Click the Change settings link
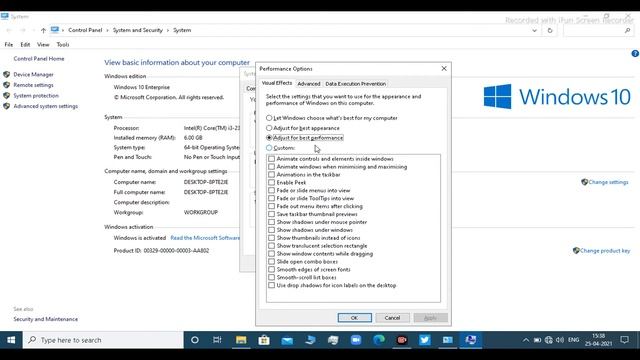Viewport: 640px width, 360px height. coord(608,182)
